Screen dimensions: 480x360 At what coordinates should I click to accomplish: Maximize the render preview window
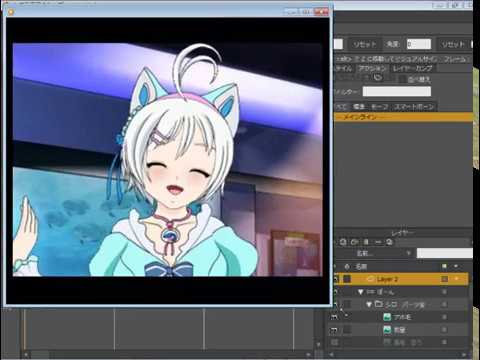(x=306, y=12)
